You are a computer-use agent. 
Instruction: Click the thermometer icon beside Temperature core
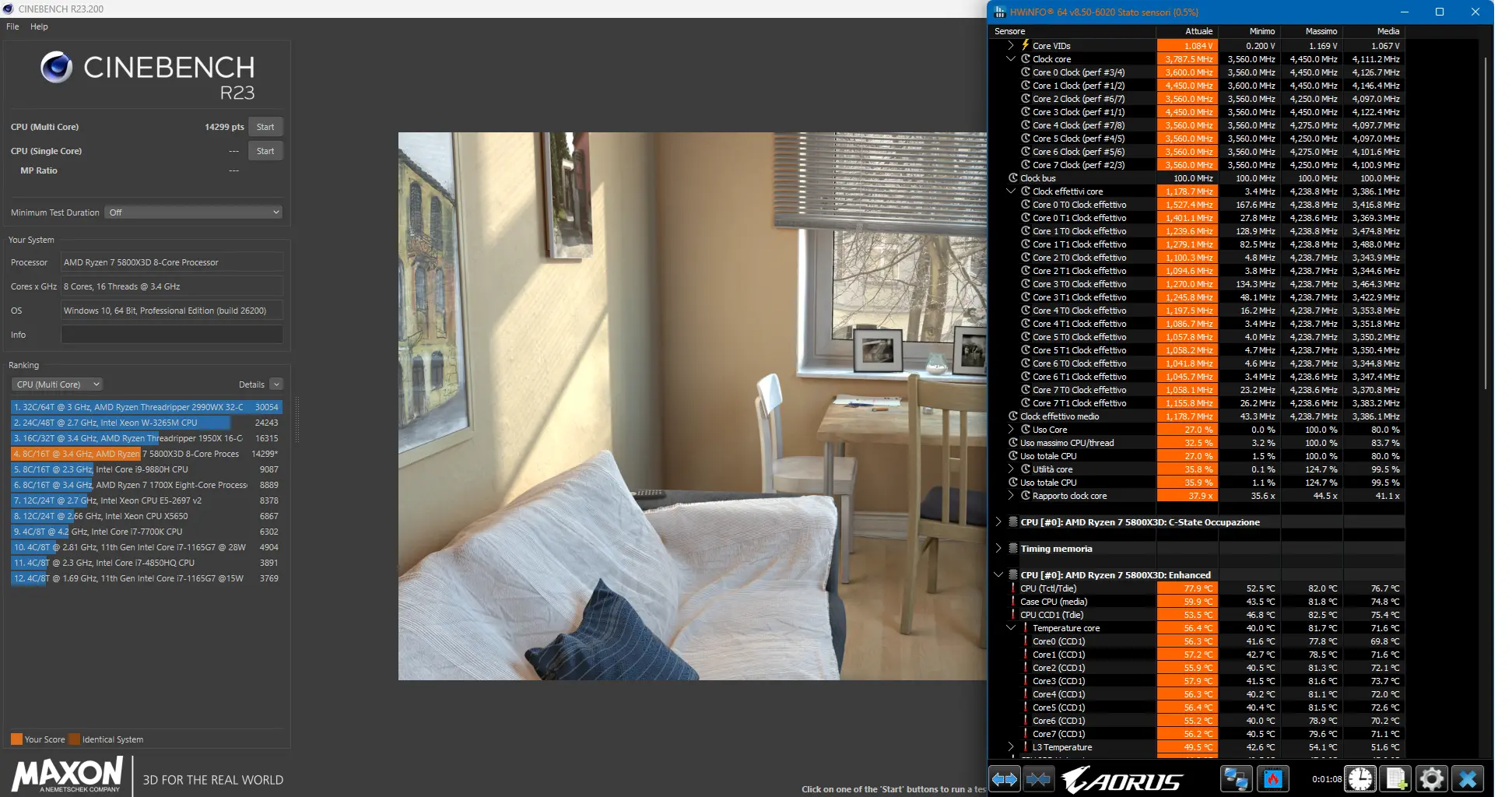[1026, 627]
